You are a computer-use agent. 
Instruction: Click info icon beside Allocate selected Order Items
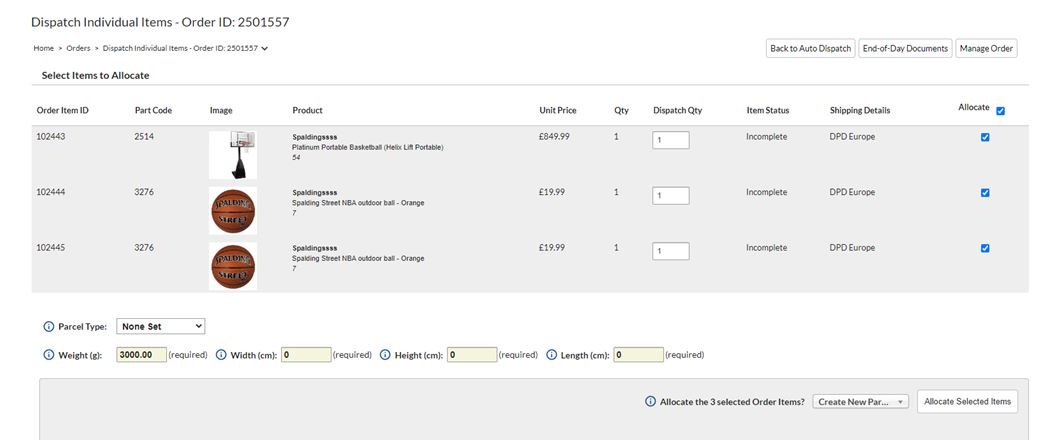pos(650,402)
